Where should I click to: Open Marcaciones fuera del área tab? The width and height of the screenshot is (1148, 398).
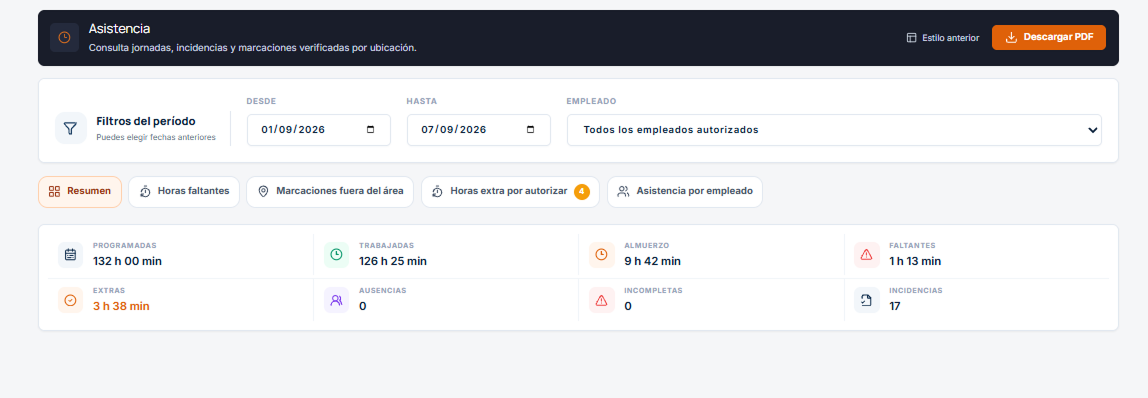pos(330,192)
